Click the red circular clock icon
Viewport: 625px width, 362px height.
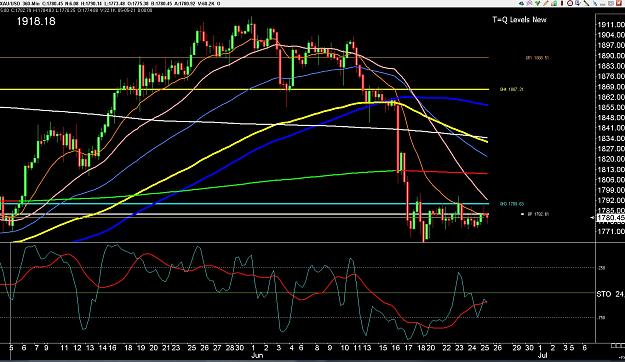point(570,3)
